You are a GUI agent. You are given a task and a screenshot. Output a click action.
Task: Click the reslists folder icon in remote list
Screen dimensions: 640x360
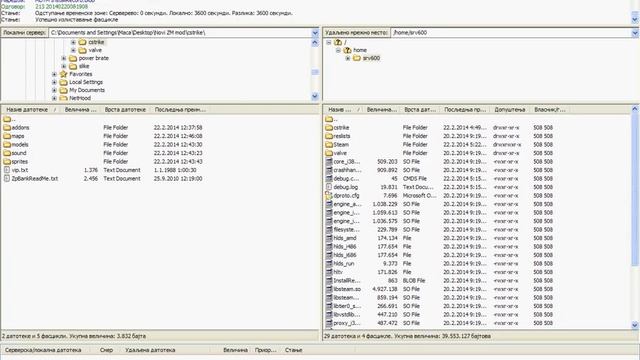(329, 136)
